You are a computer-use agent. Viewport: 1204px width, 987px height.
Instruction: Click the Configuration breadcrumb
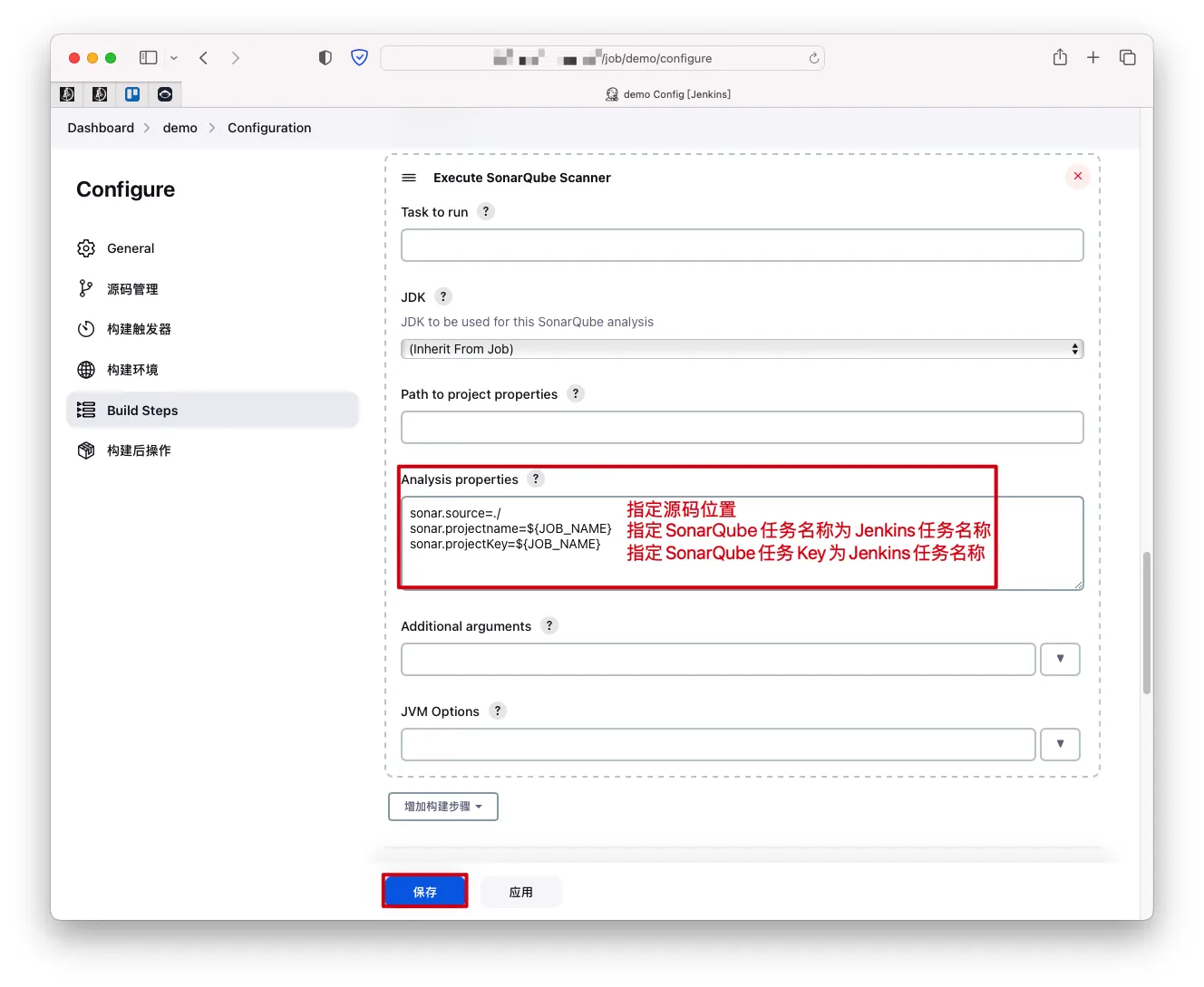point(269,128)
